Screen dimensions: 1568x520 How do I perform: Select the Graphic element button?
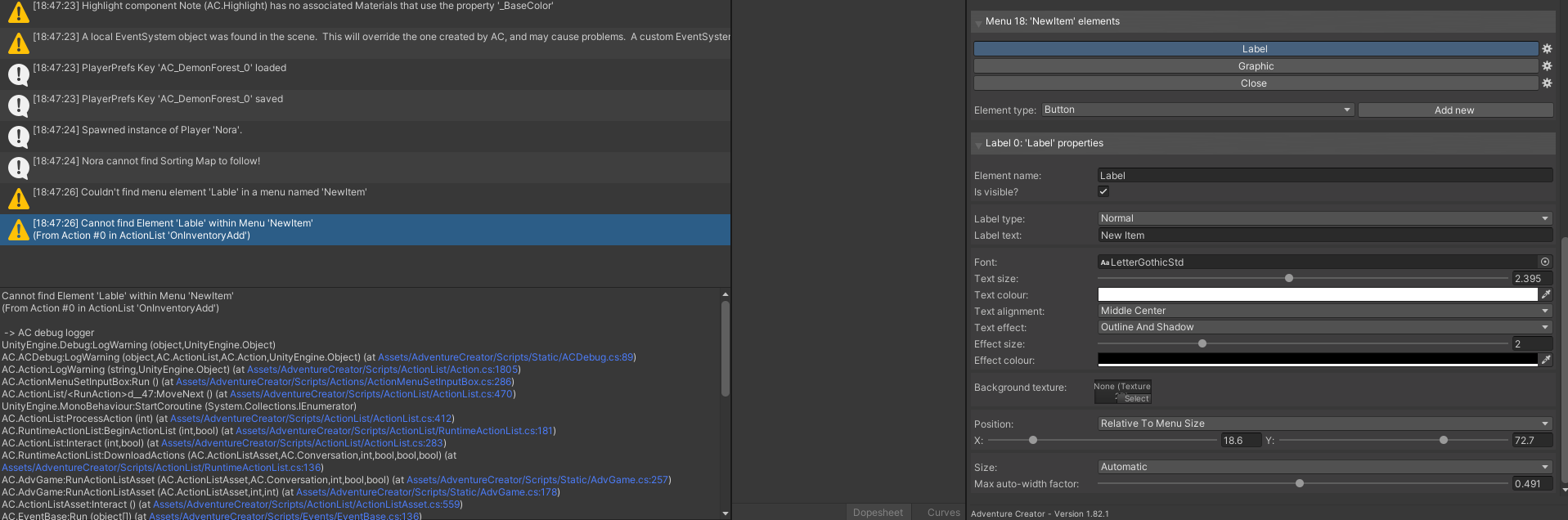(x=1256, y=66)
